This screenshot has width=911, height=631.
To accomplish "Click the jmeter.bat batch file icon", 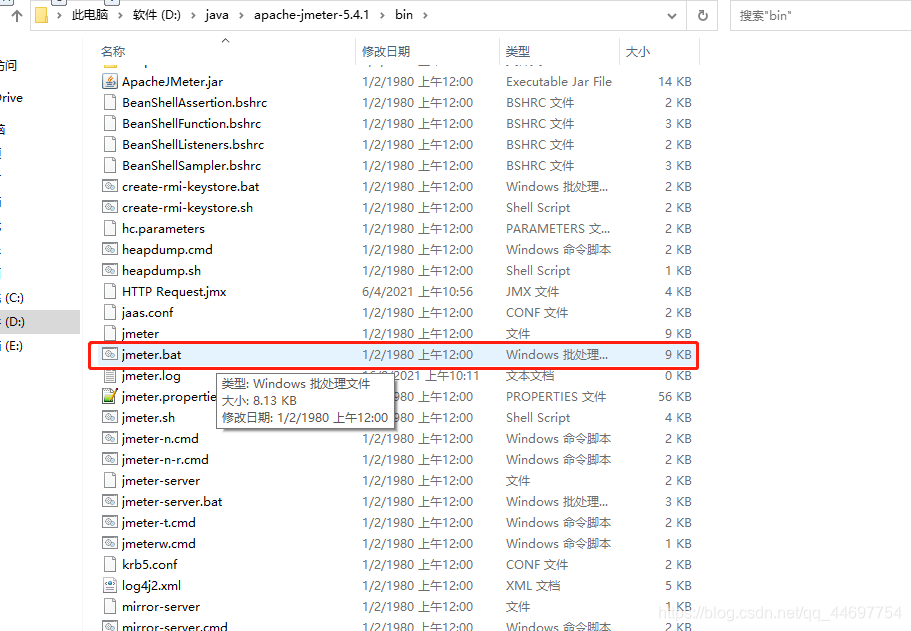I will click(x=110, y=354).
